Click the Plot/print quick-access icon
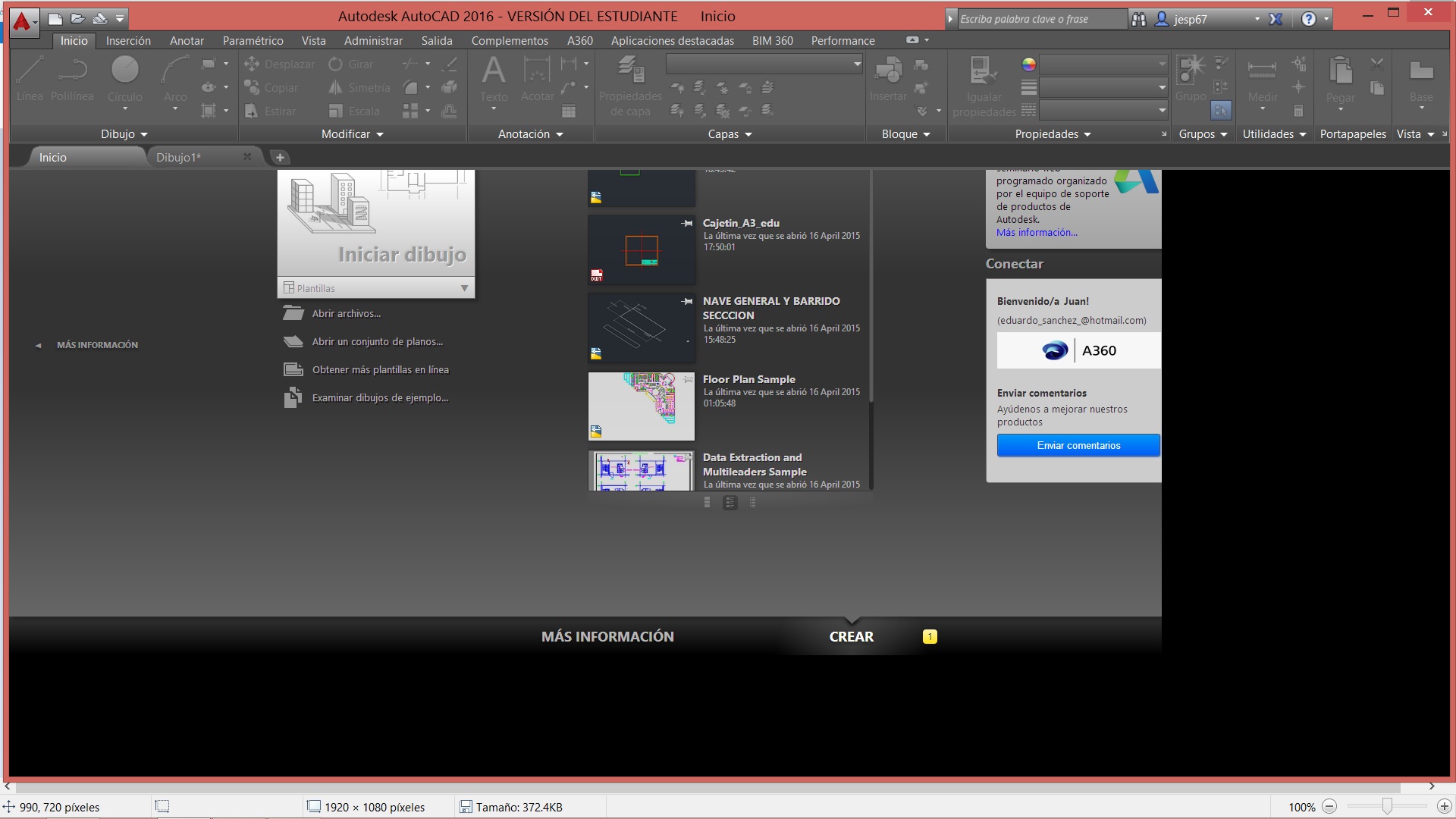The height and width of the screenshot is (819, 1456). 99,18
